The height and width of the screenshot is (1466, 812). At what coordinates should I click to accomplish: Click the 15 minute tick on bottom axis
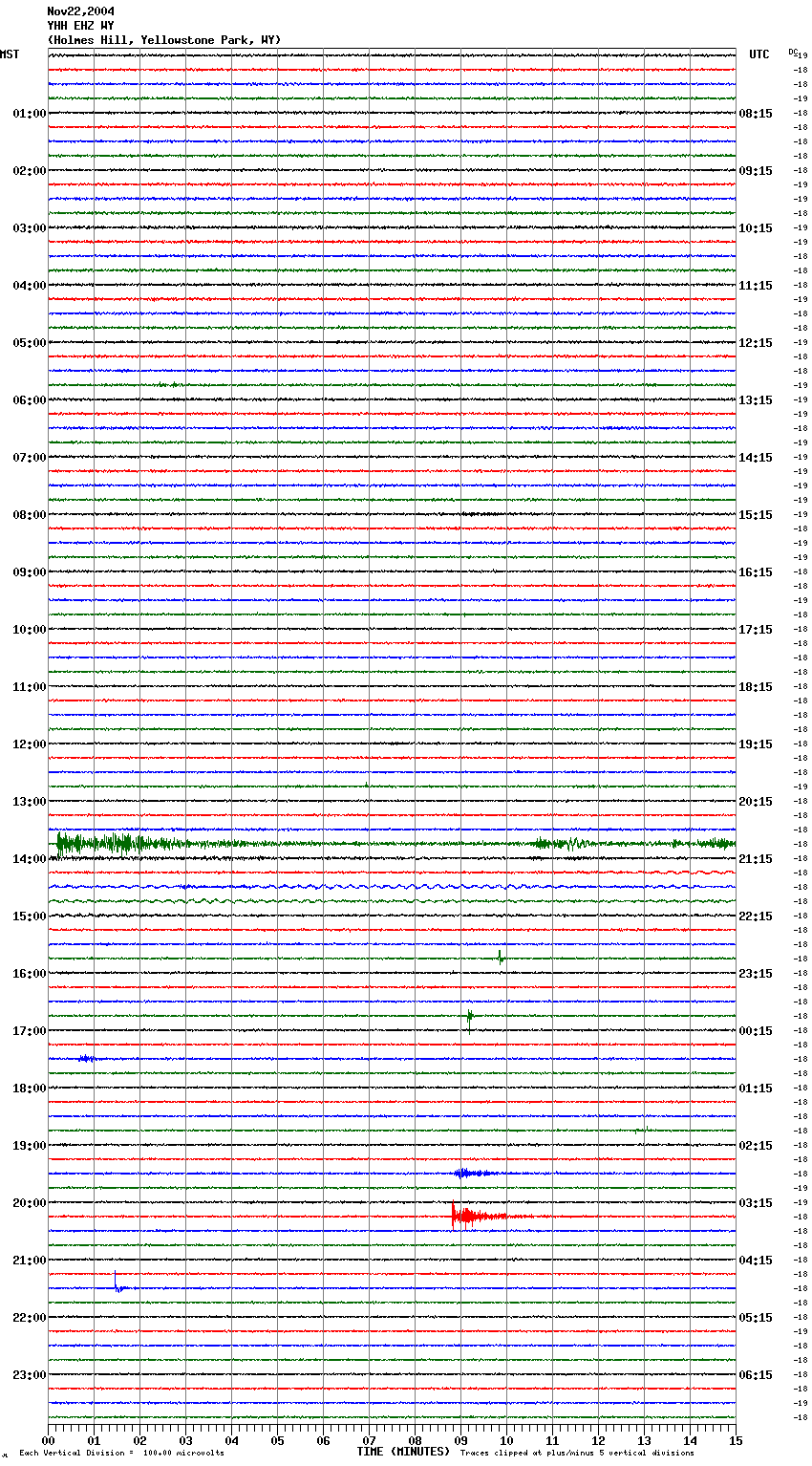click(736, 1440)
